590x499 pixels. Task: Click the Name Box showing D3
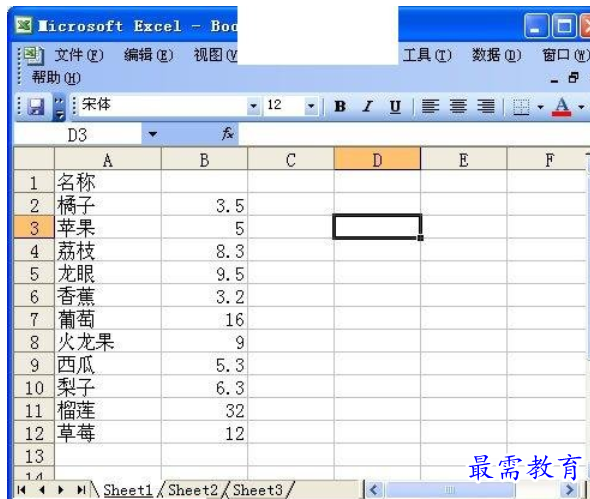(x=78, y=134)
